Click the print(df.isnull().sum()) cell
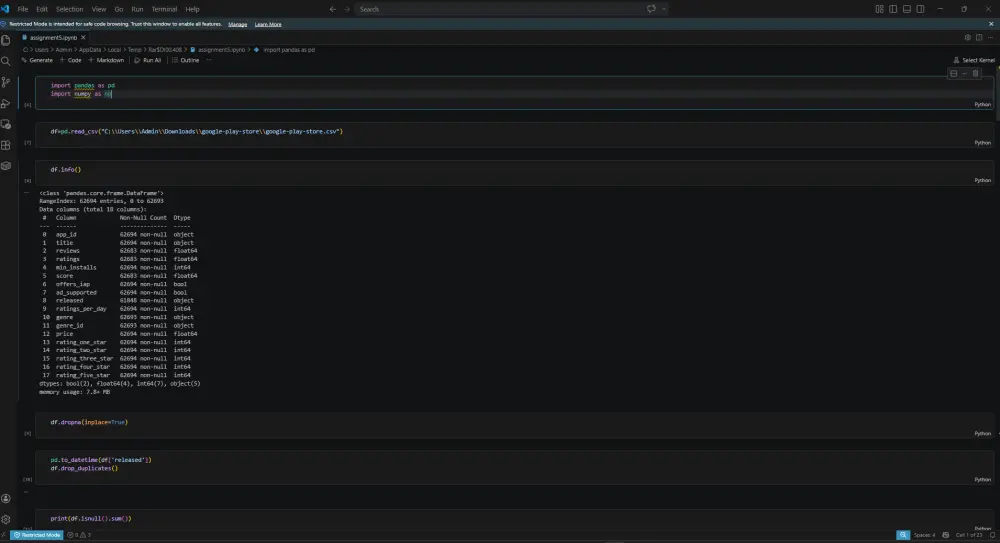1000x543 pixels. coord(515,519)
